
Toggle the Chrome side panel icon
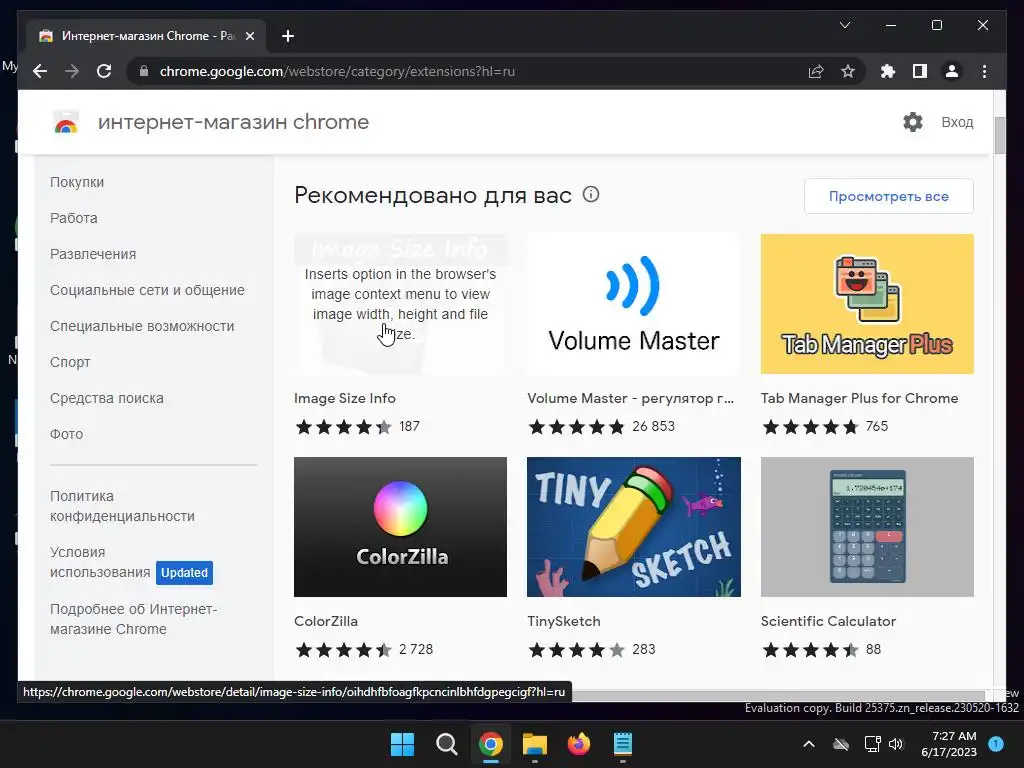click(x=920, y=71)
